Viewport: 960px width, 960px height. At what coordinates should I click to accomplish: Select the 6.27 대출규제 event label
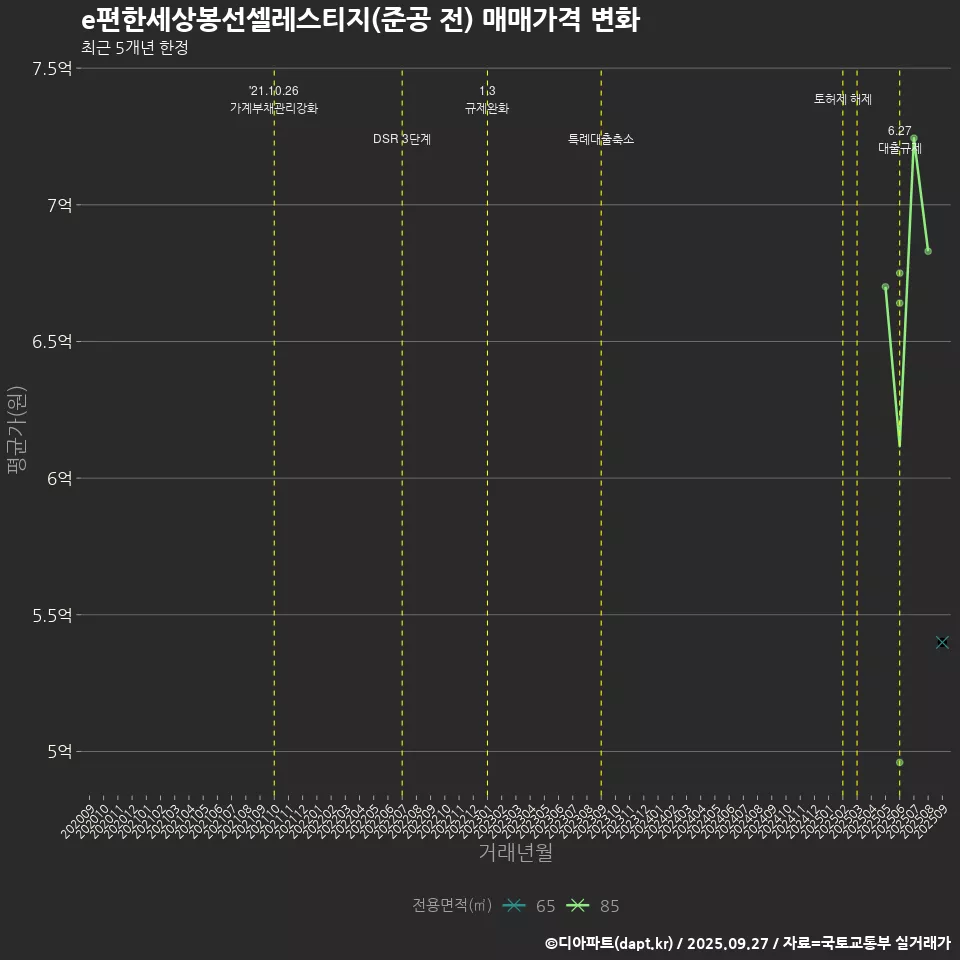pos(899,139)
